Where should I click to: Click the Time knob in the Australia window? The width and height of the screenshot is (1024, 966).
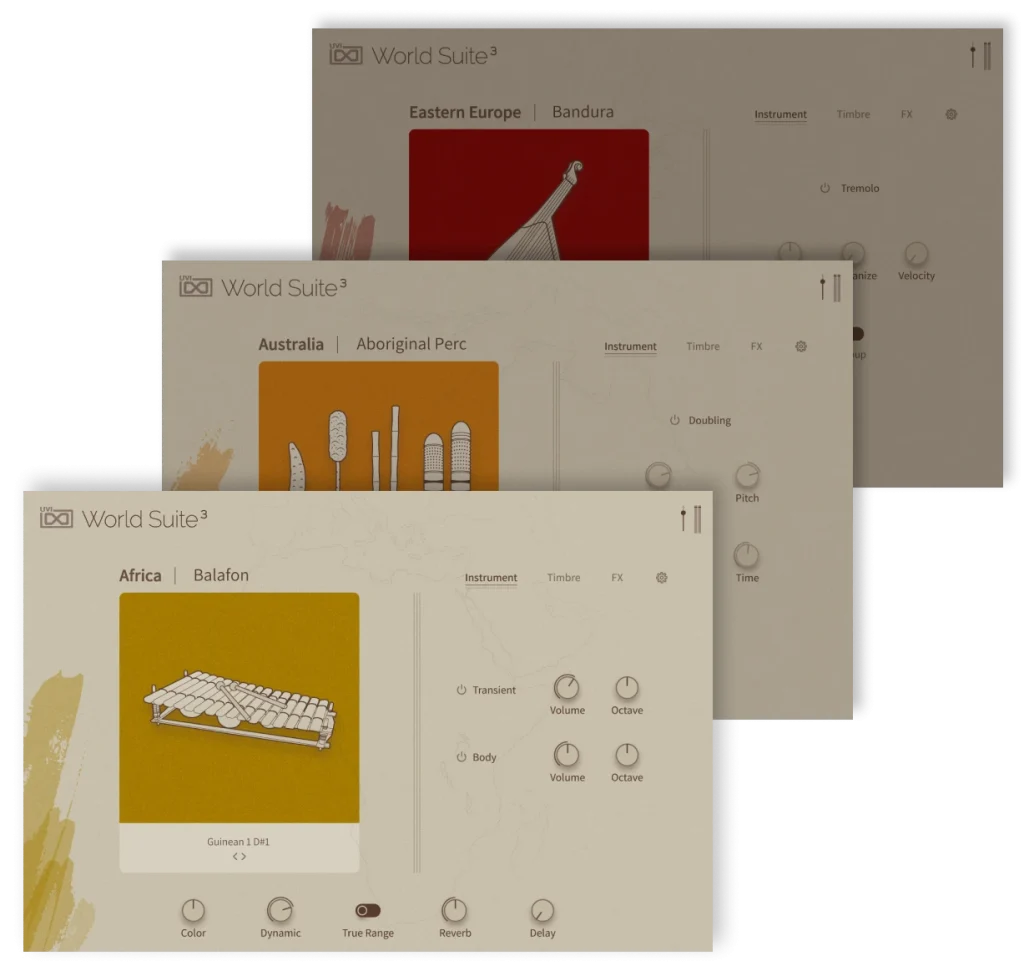[746, 556]
